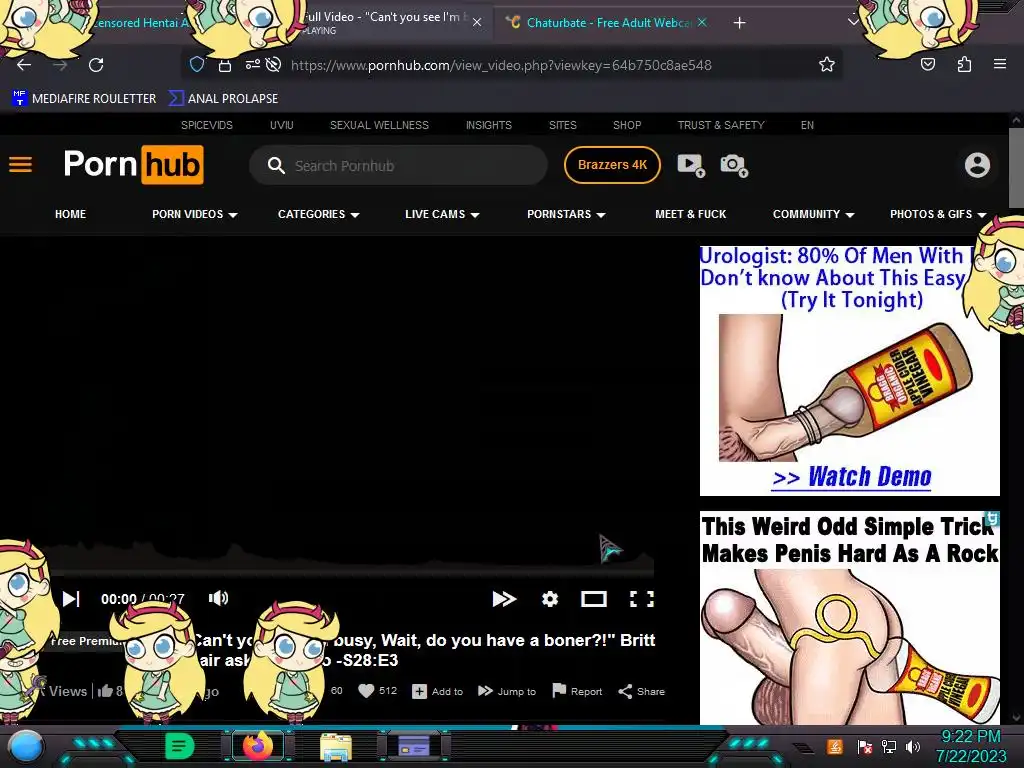Open the Pocket icon in the toolbar
This screenshot has height=768, width=1024.
(927, 64)
